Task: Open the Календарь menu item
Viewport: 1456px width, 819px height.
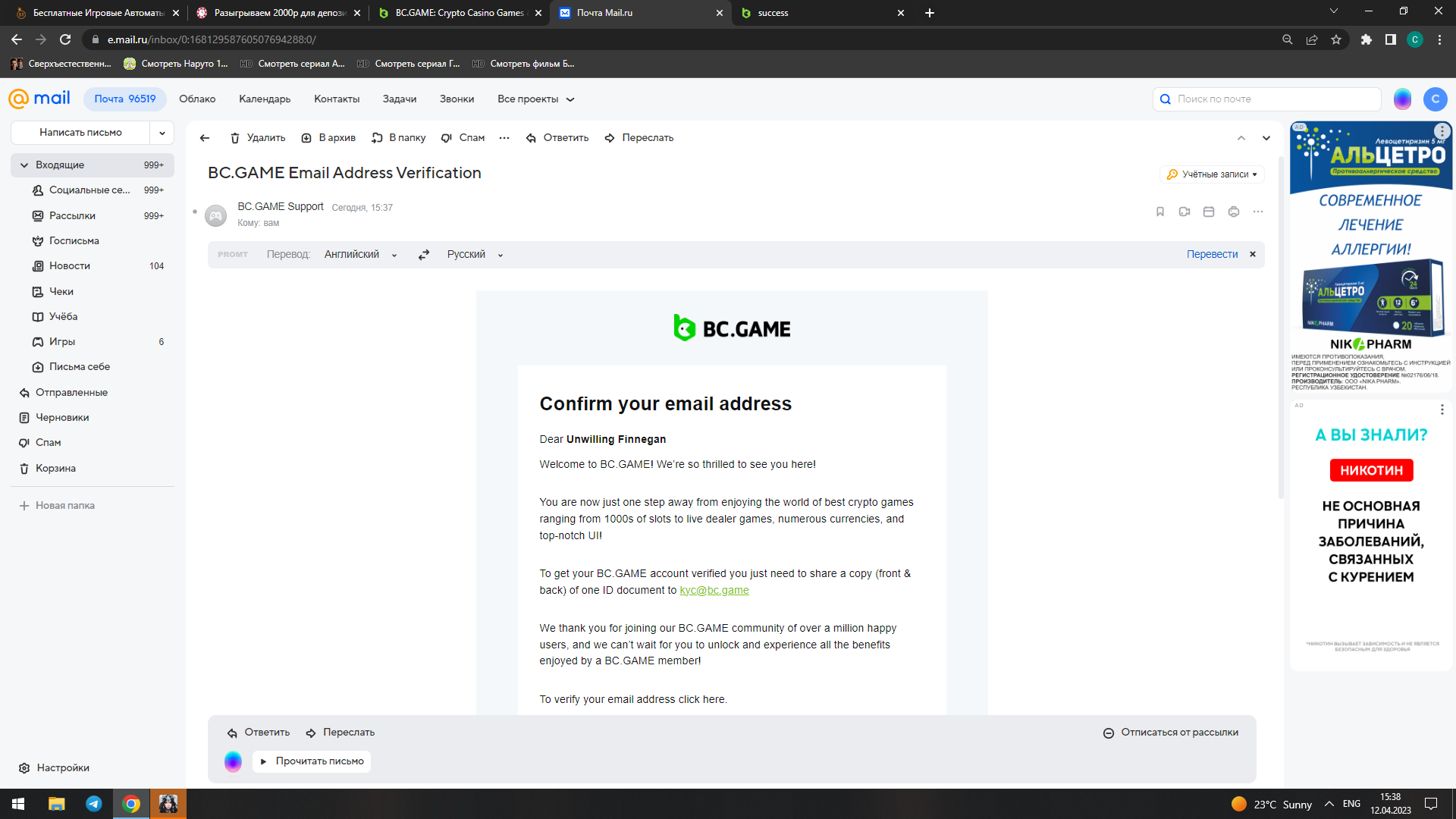Action: 265,99
